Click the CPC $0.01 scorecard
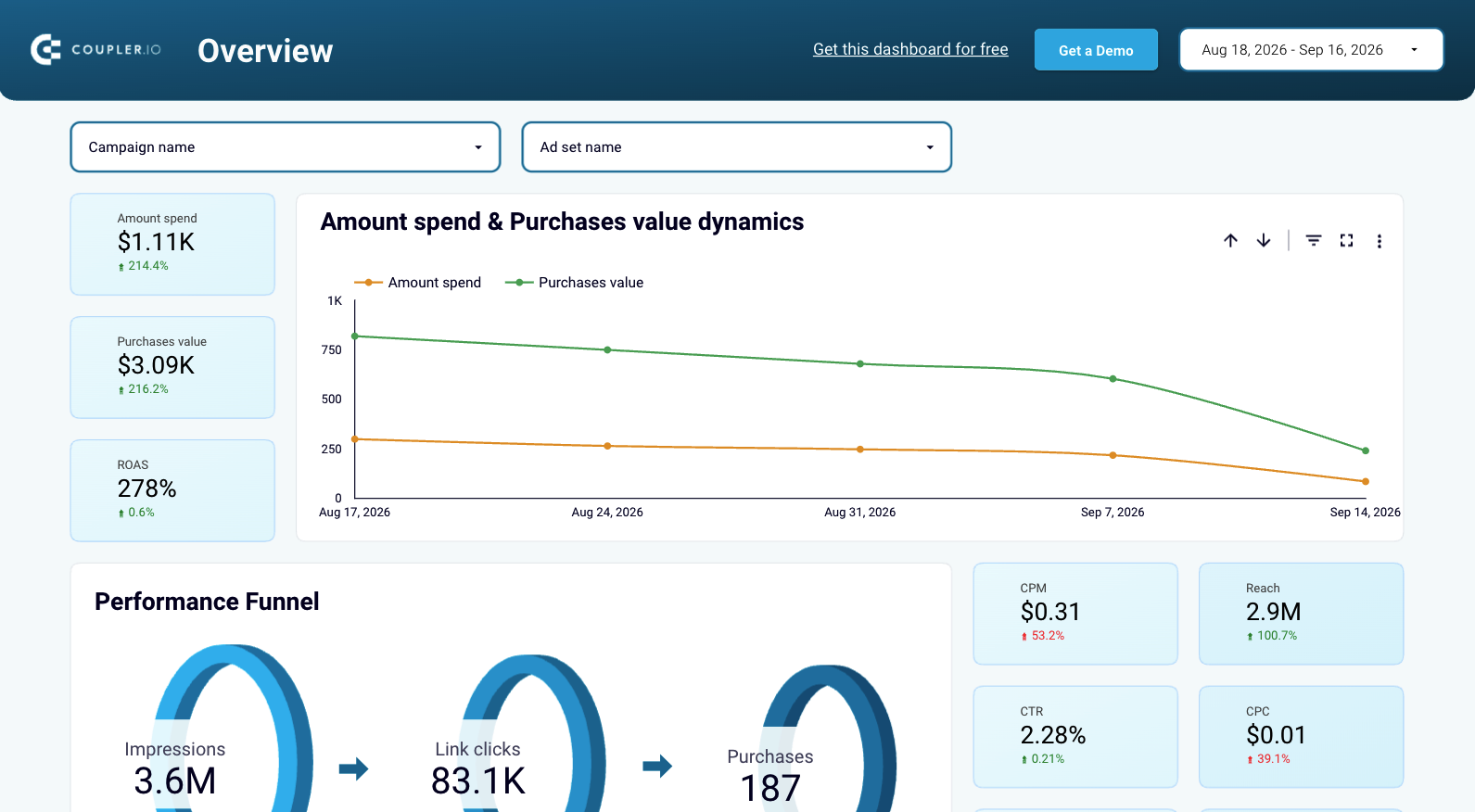The height and width of the screenshot is (812, 1475). [1302, 737]
